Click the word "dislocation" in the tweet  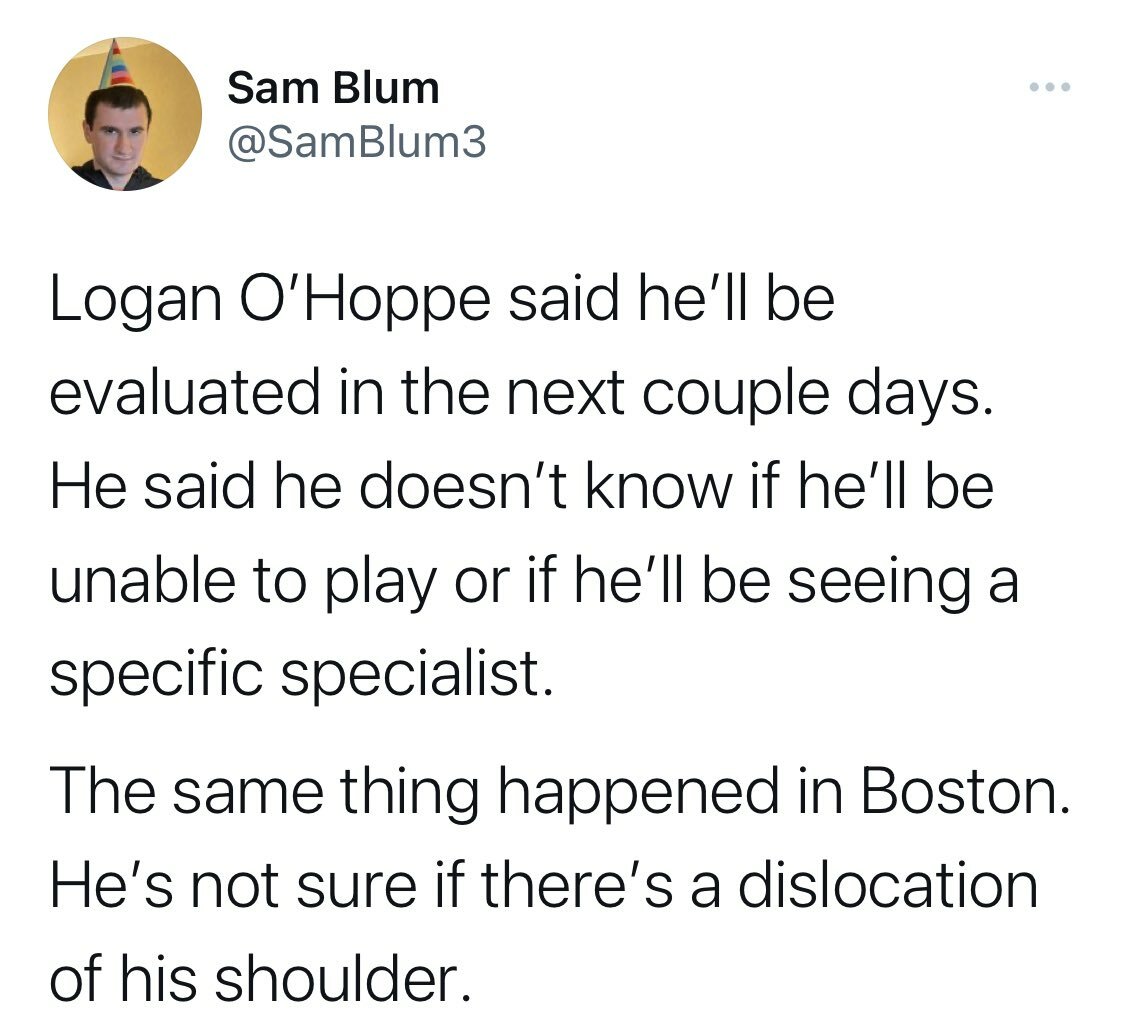888,886
